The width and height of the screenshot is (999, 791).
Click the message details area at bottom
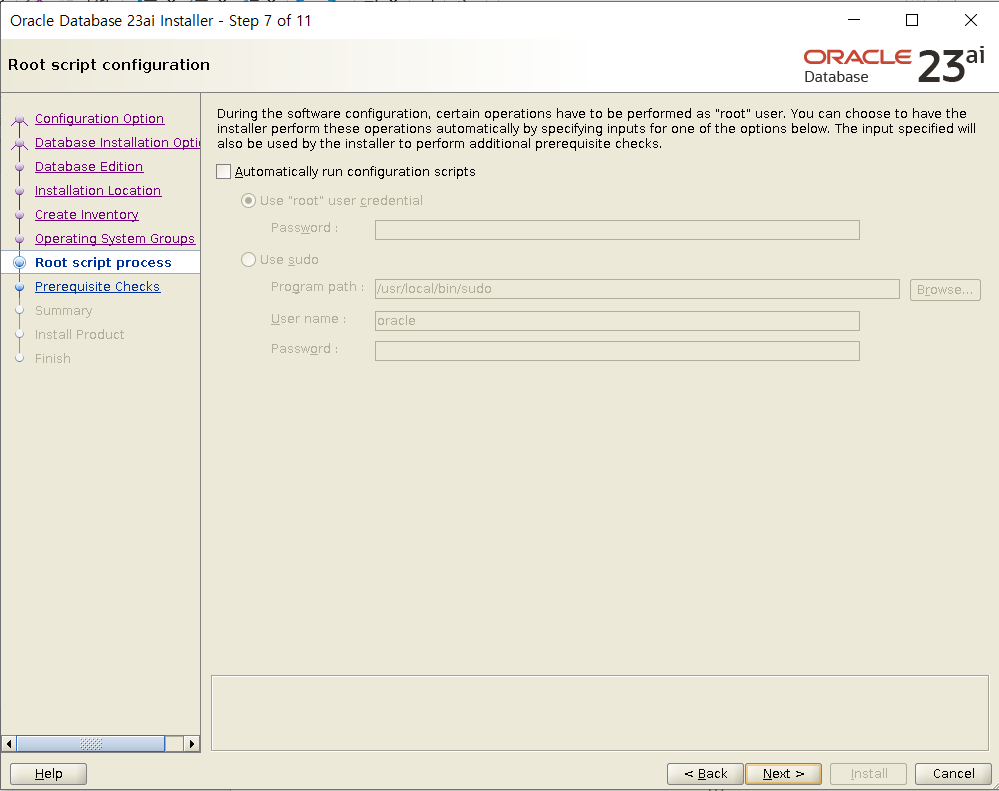coord(600,713)
